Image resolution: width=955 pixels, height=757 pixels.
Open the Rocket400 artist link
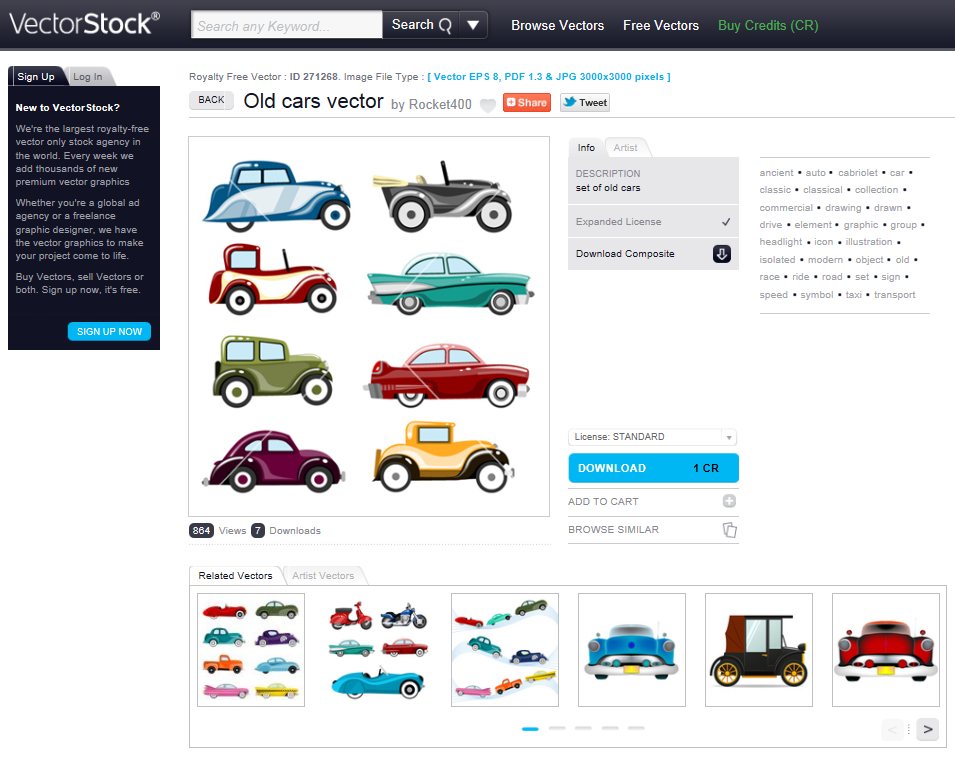[x=440, y=104]
